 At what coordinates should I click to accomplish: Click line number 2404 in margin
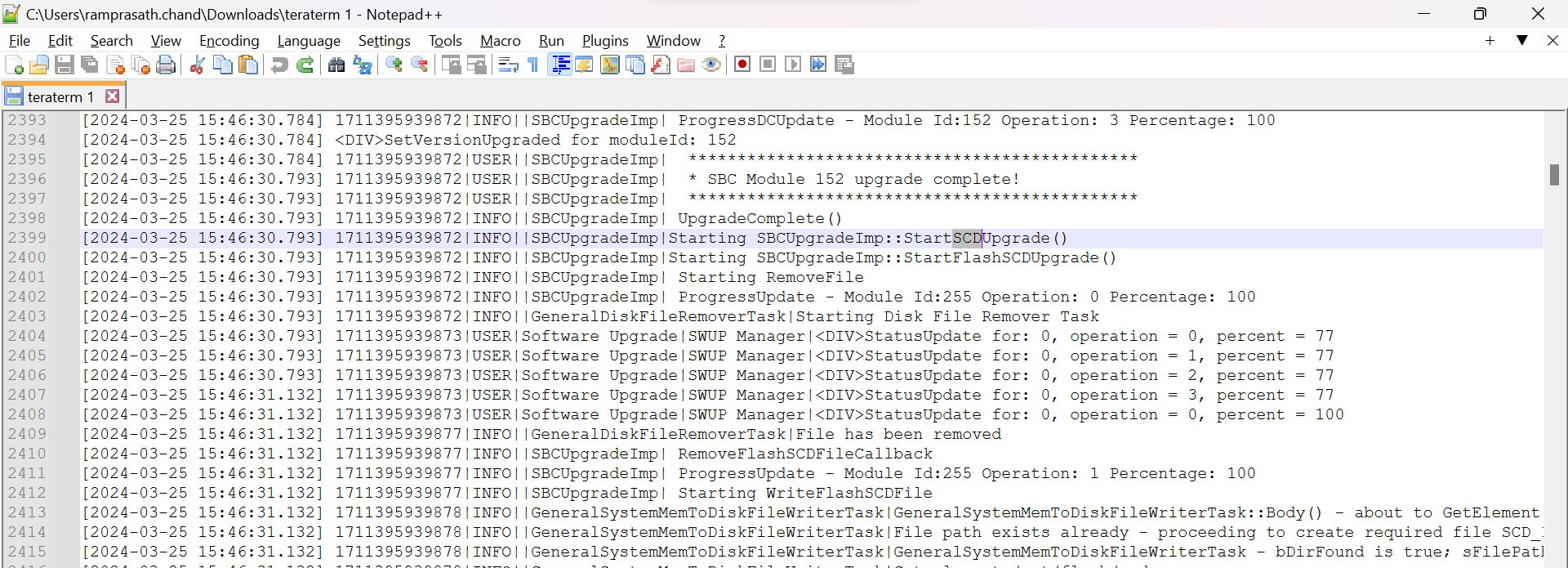(x=27, y=336)
